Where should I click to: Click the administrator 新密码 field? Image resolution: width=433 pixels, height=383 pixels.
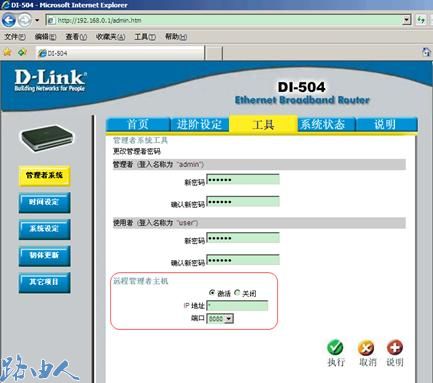243,180
